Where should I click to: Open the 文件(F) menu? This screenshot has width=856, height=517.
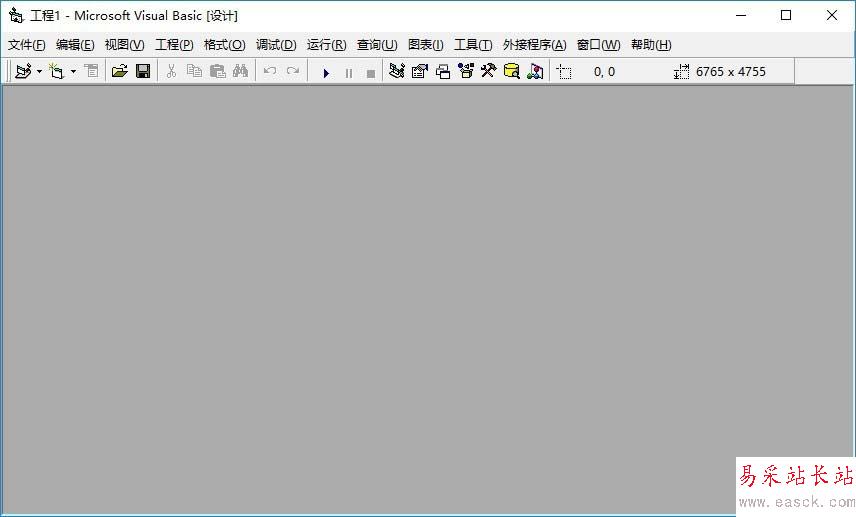click(x=26, y=45)
